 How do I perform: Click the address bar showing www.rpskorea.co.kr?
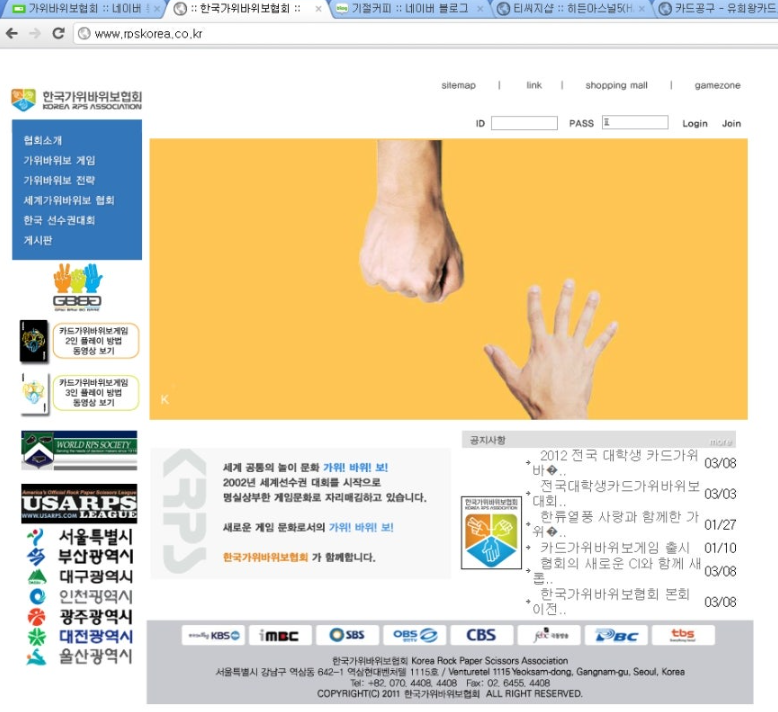pyautogui.click(x=427, y=33)
